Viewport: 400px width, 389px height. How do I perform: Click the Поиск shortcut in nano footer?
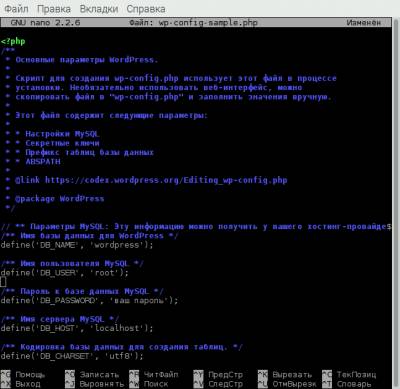click(x=149, y=384)
